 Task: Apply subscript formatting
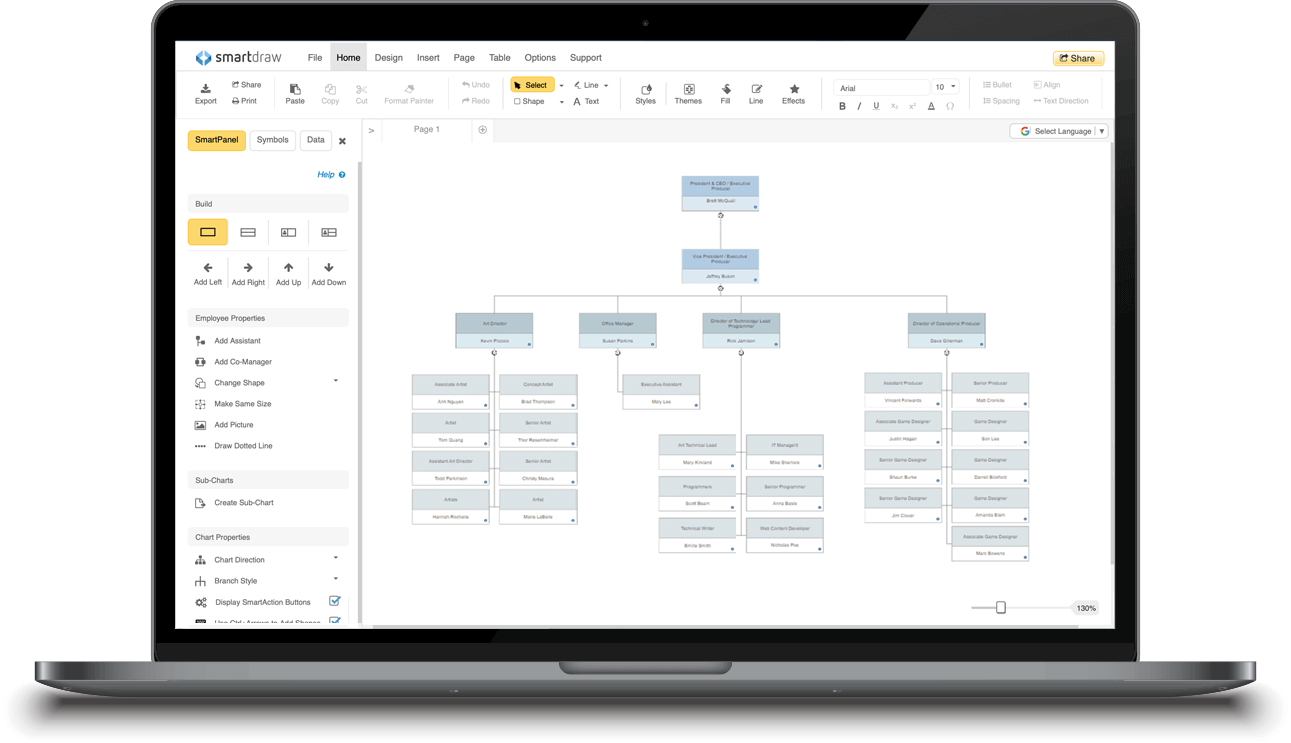[894, 106]
